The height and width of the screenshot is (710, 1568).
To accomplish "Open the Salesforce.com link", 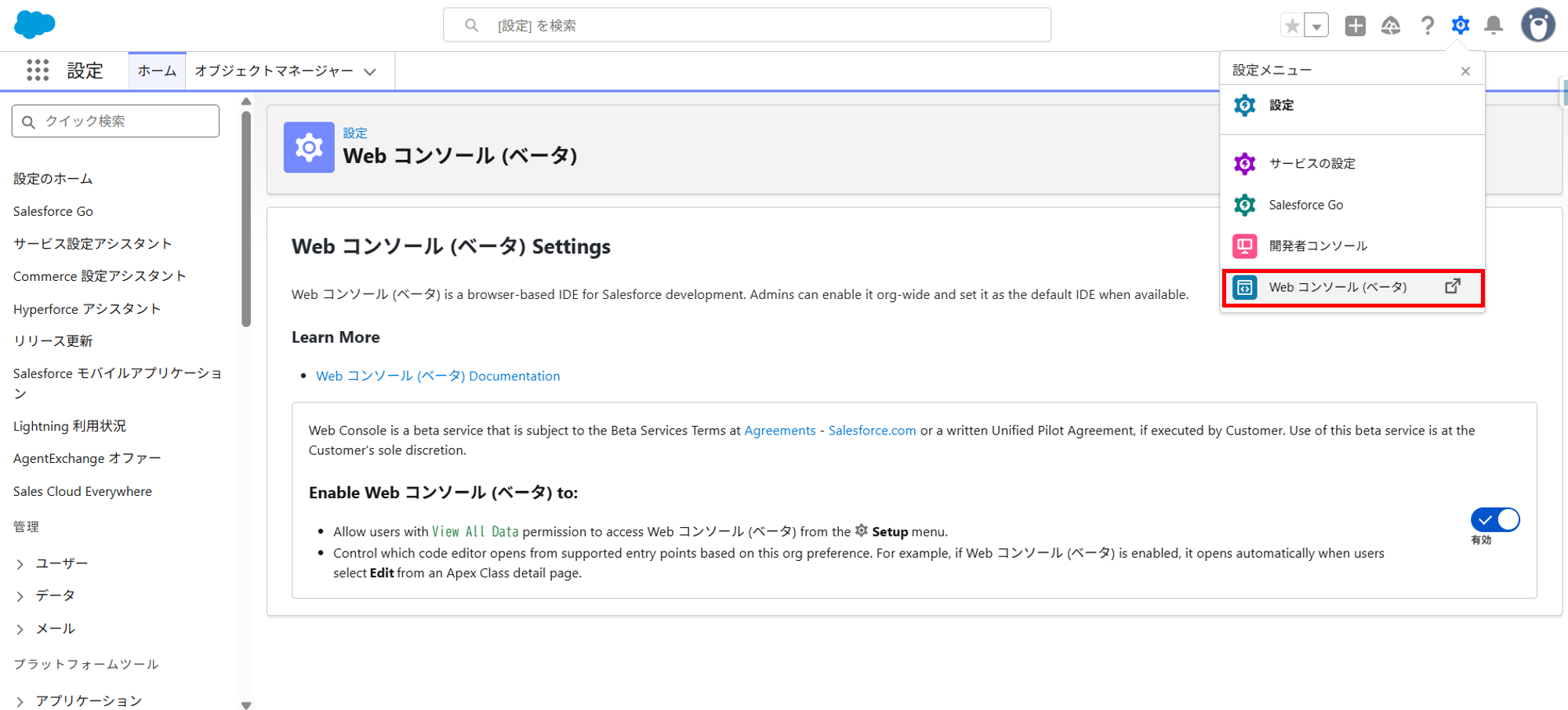I will (x=872, y=430).
